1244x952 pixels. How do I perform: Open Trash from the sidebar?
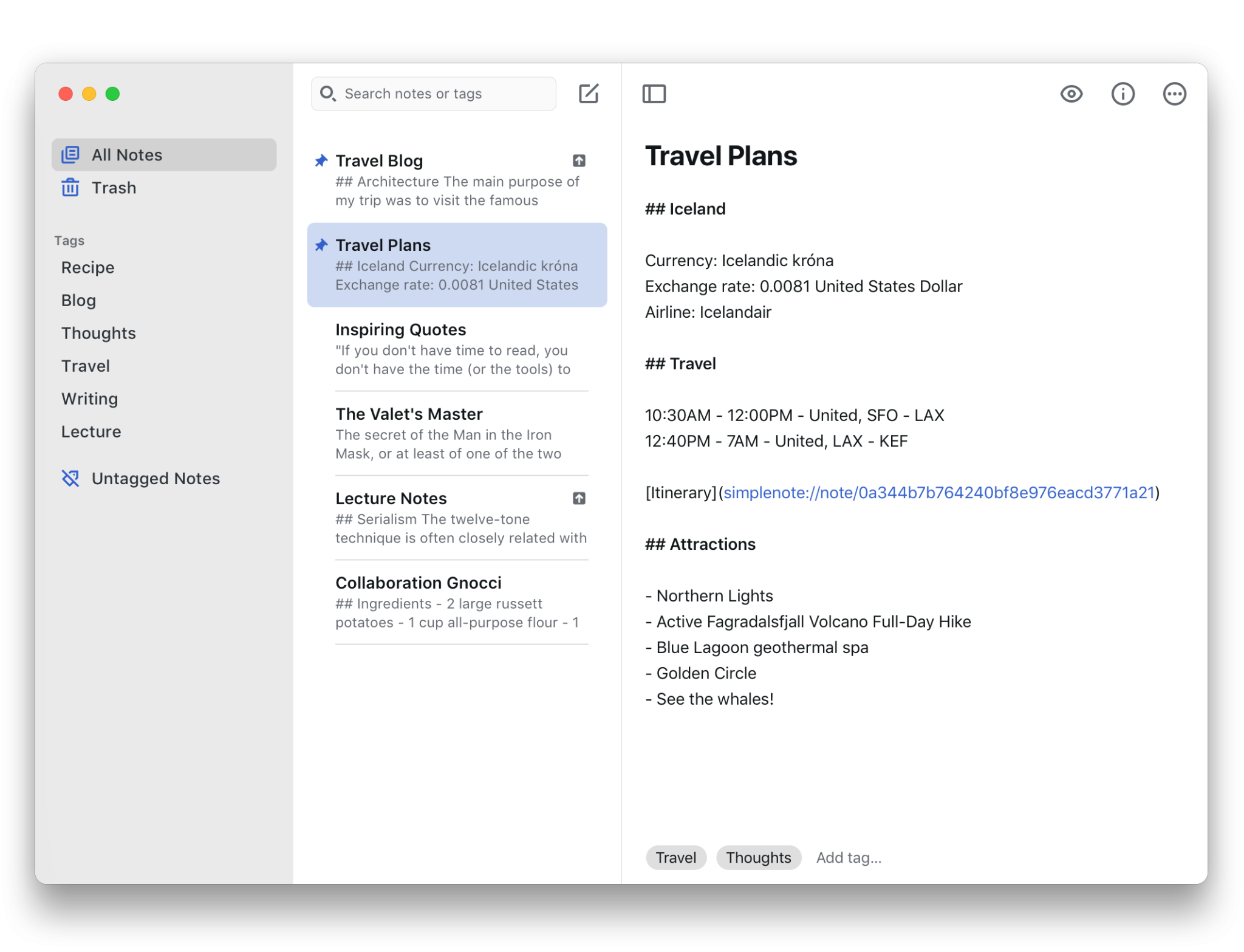114,187
